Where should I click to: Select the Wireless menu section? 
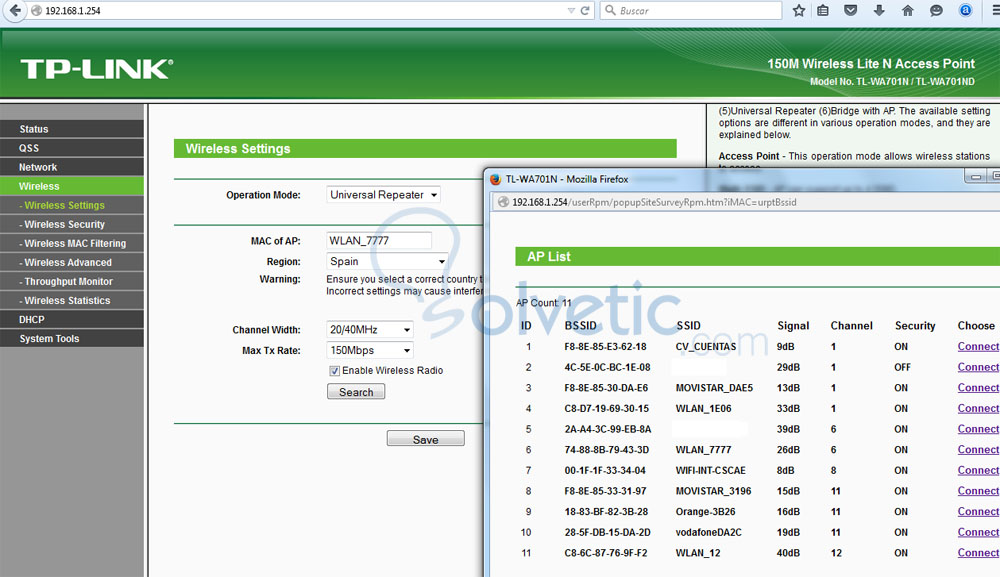(72, 186)
